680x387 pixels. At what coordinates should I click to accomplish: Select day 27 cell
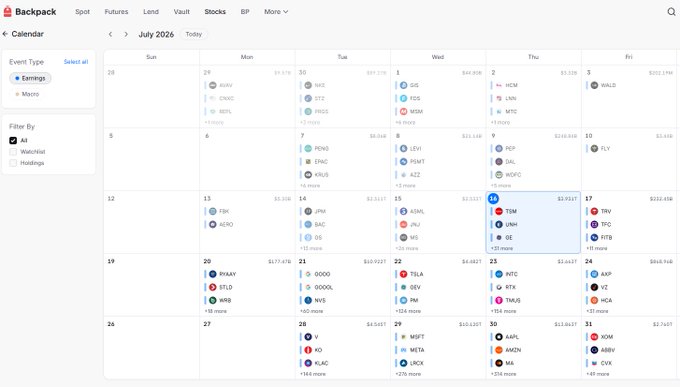(x=247, y=348)
